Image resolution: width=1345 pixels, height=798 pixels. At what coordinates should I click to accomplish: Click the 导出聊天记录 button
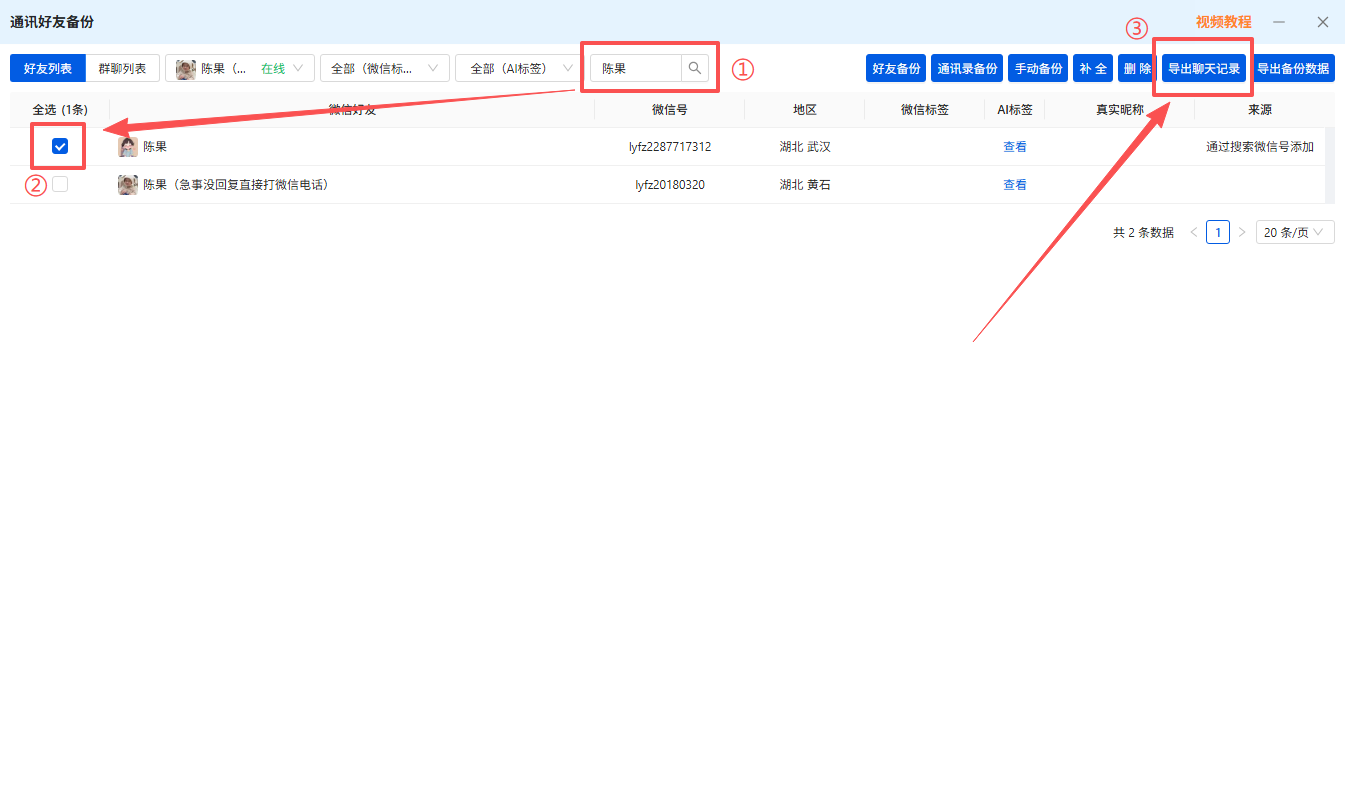pos(1204,68)
